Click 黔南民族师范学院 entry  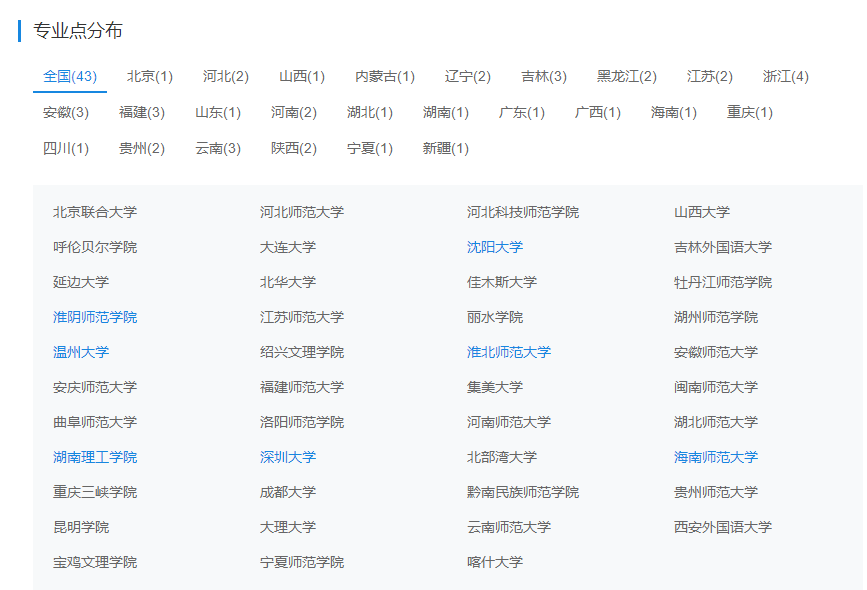(x=523, y=492)
